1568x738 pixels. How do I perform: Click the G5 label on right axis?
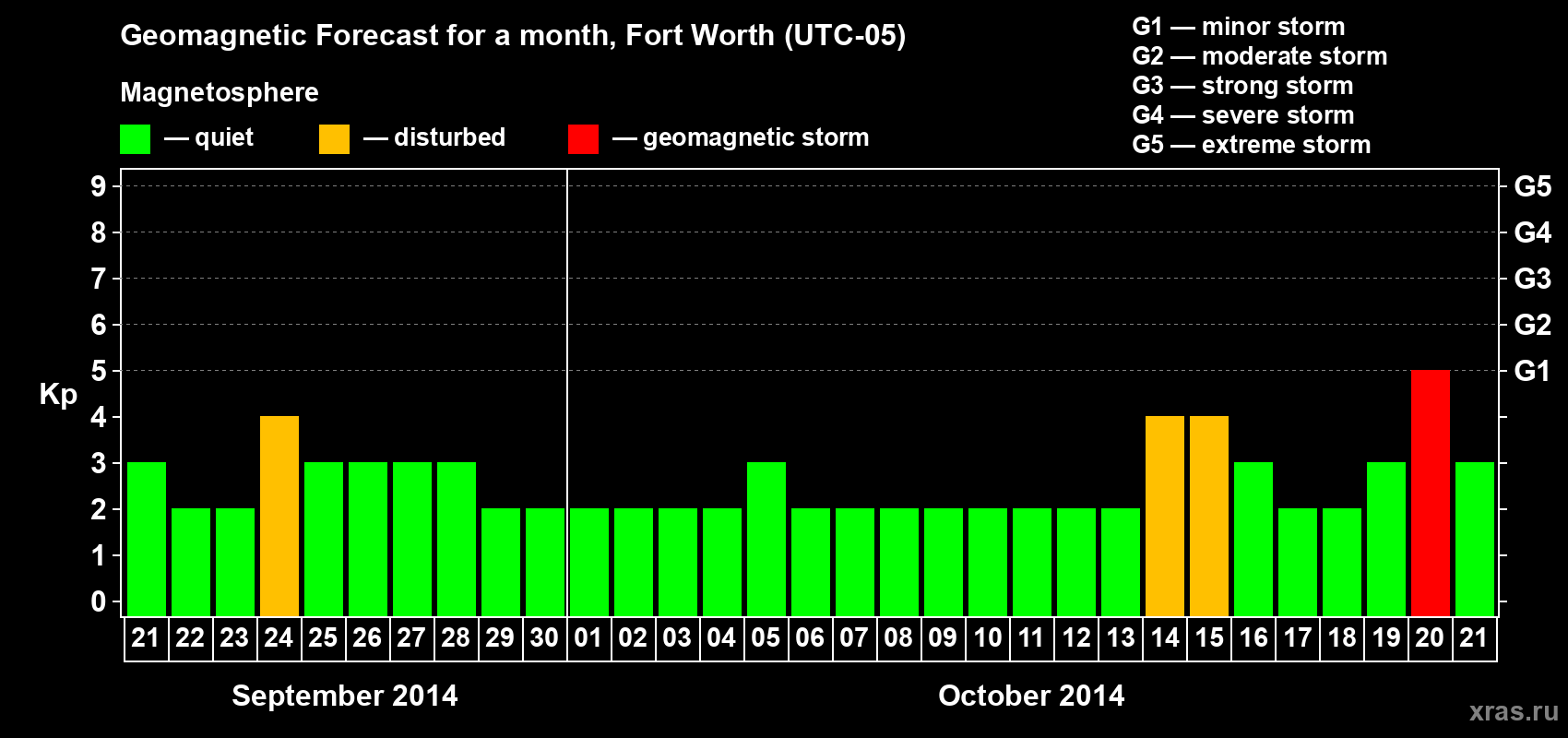tap(1532, 186)
